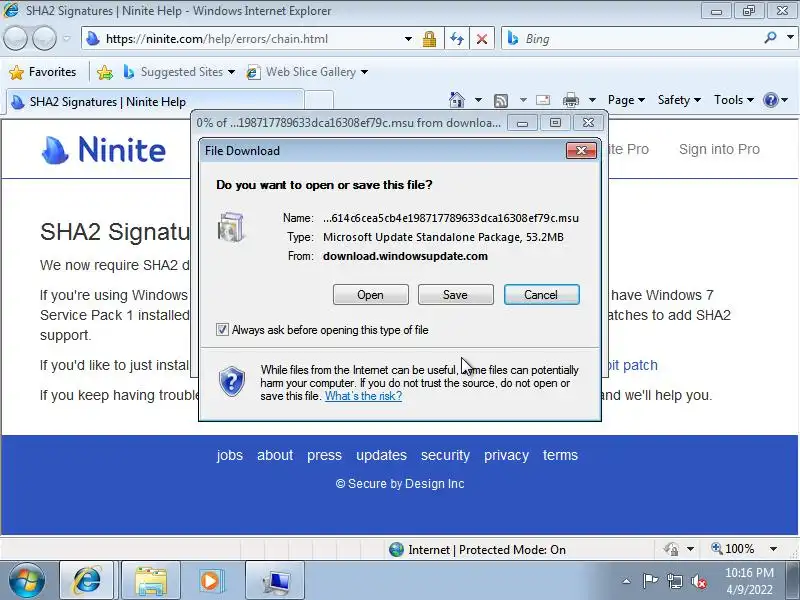Click the muted volume tray icon
The image size is (800, 600).
(699, 581)
